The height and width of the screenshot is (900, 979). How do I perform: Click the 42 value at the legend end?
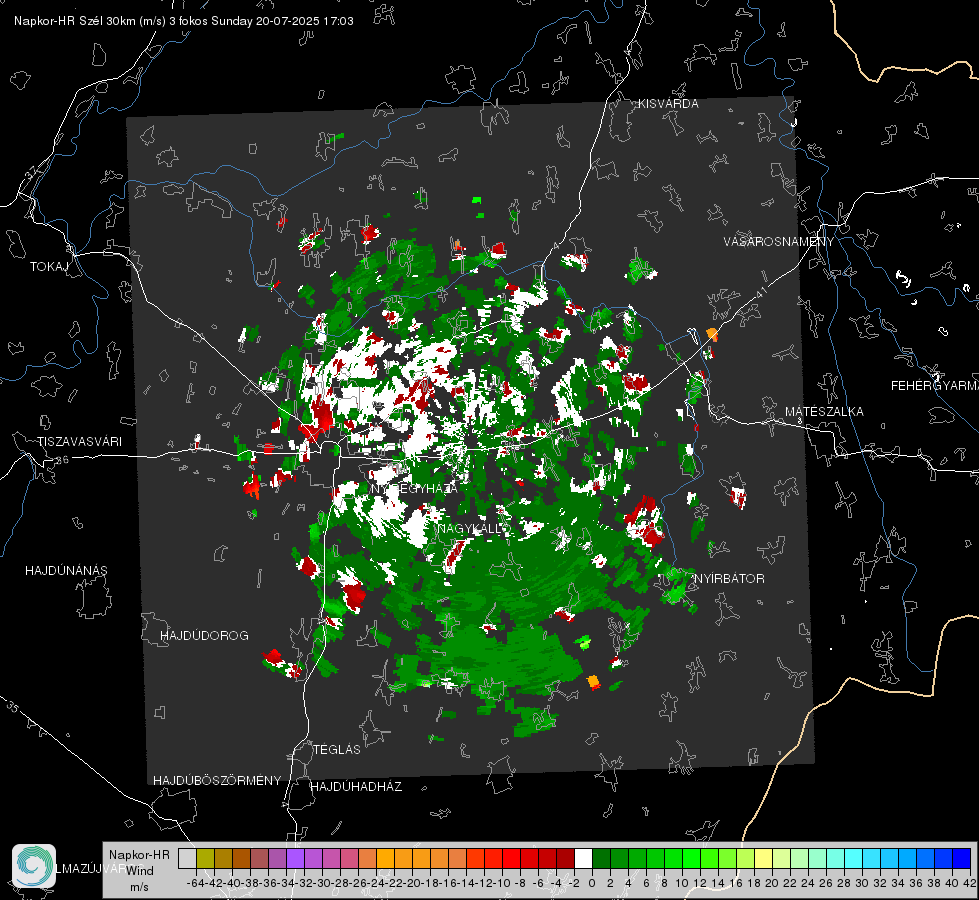tap(969, 883)
